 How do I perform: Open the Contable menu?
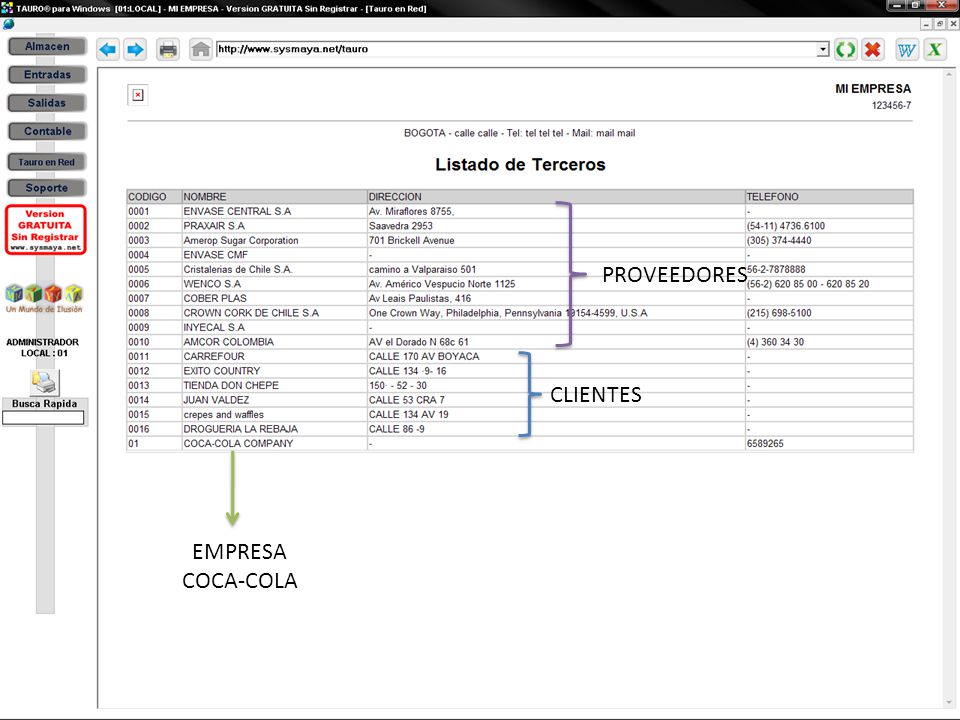pyautogui.click(x=47, y=131)
